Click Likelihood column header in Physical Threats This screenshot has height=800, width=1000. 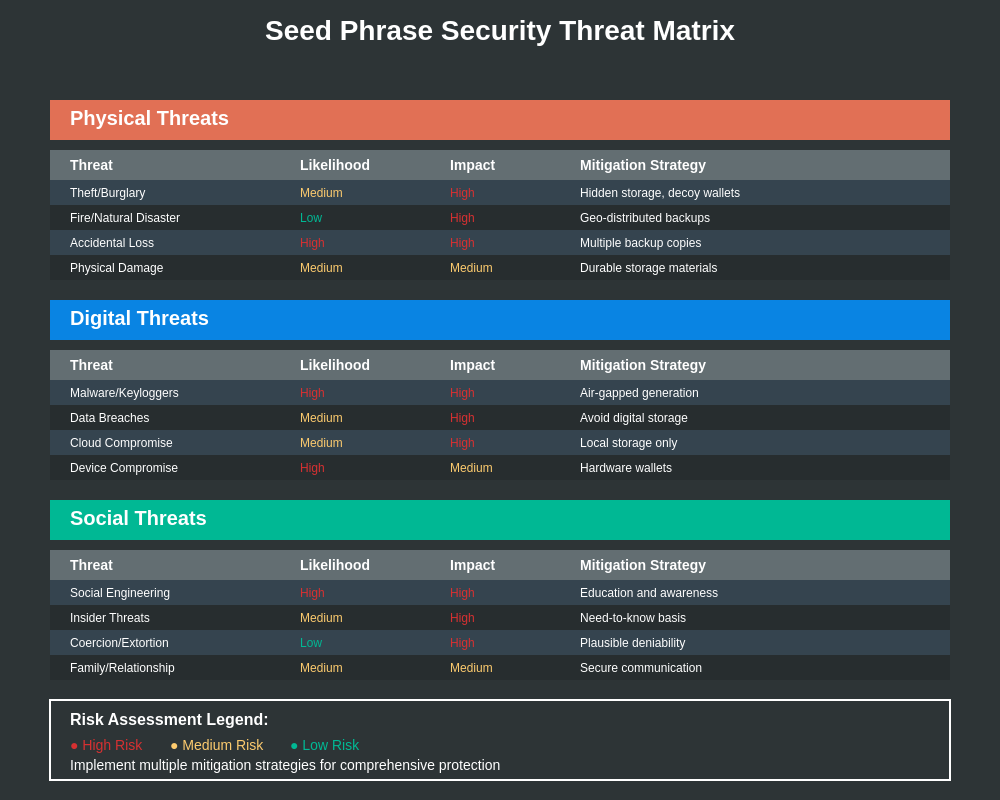click(335, 165)
